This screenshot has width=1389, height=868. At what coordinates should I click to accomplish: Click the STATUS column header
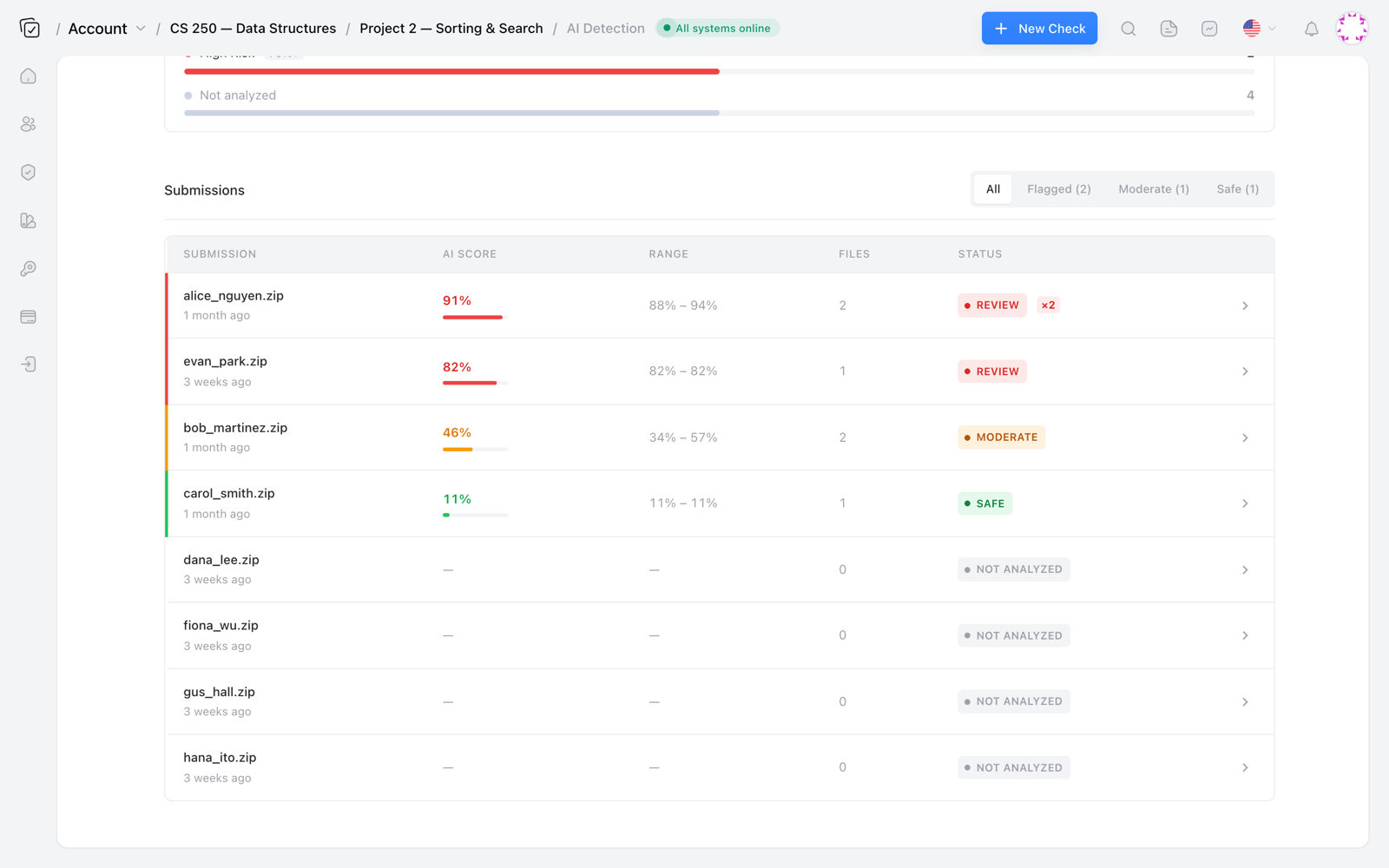pyautogui.click(x=980, y=254)
